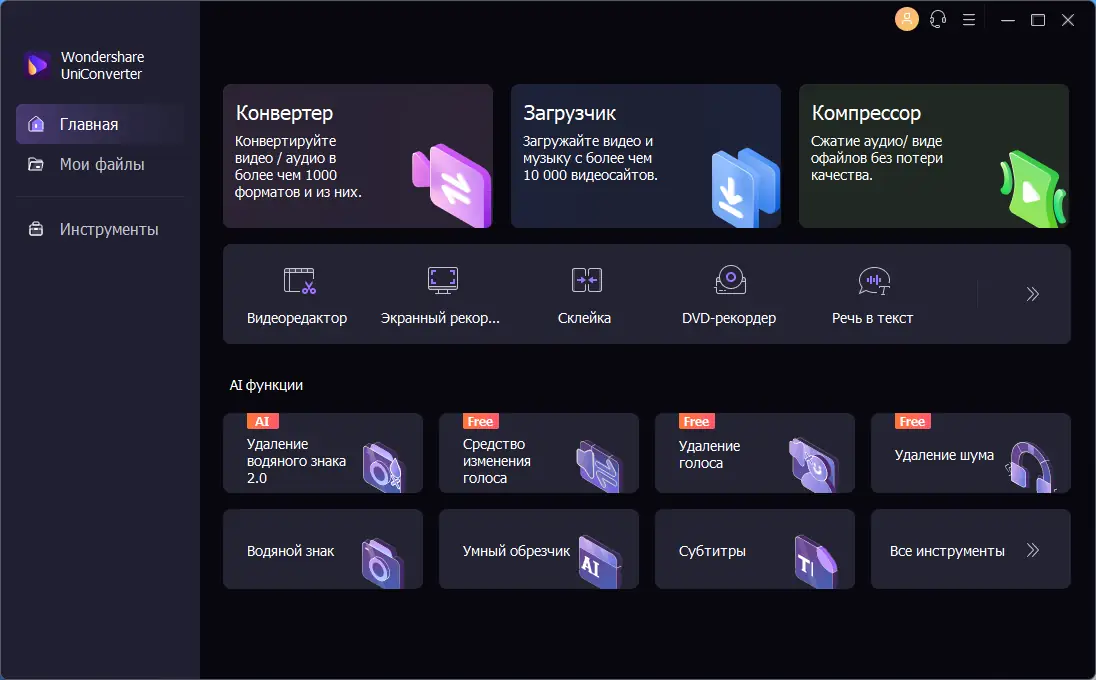Launch the Экранный рекордер
This screenshot has width=1096, height=680.
tap(440, 293)
